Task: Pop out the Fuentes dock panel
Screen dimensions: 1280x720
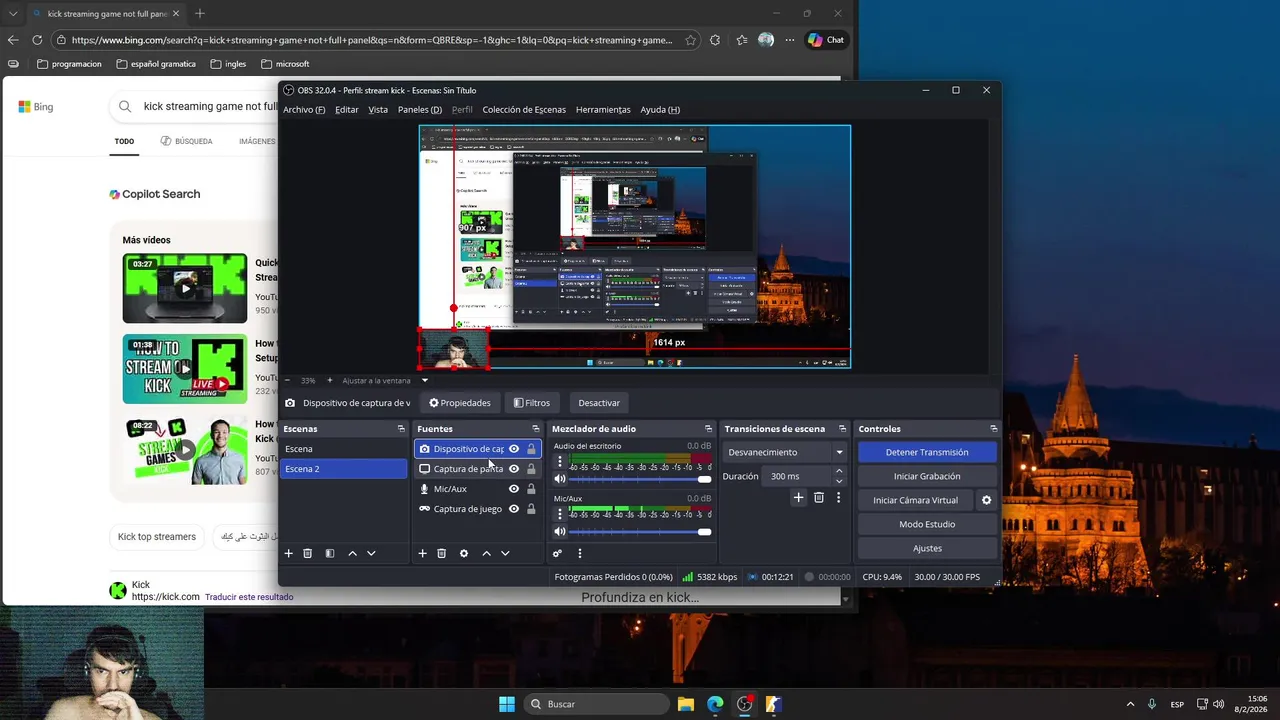Action: tap(536, 429)
